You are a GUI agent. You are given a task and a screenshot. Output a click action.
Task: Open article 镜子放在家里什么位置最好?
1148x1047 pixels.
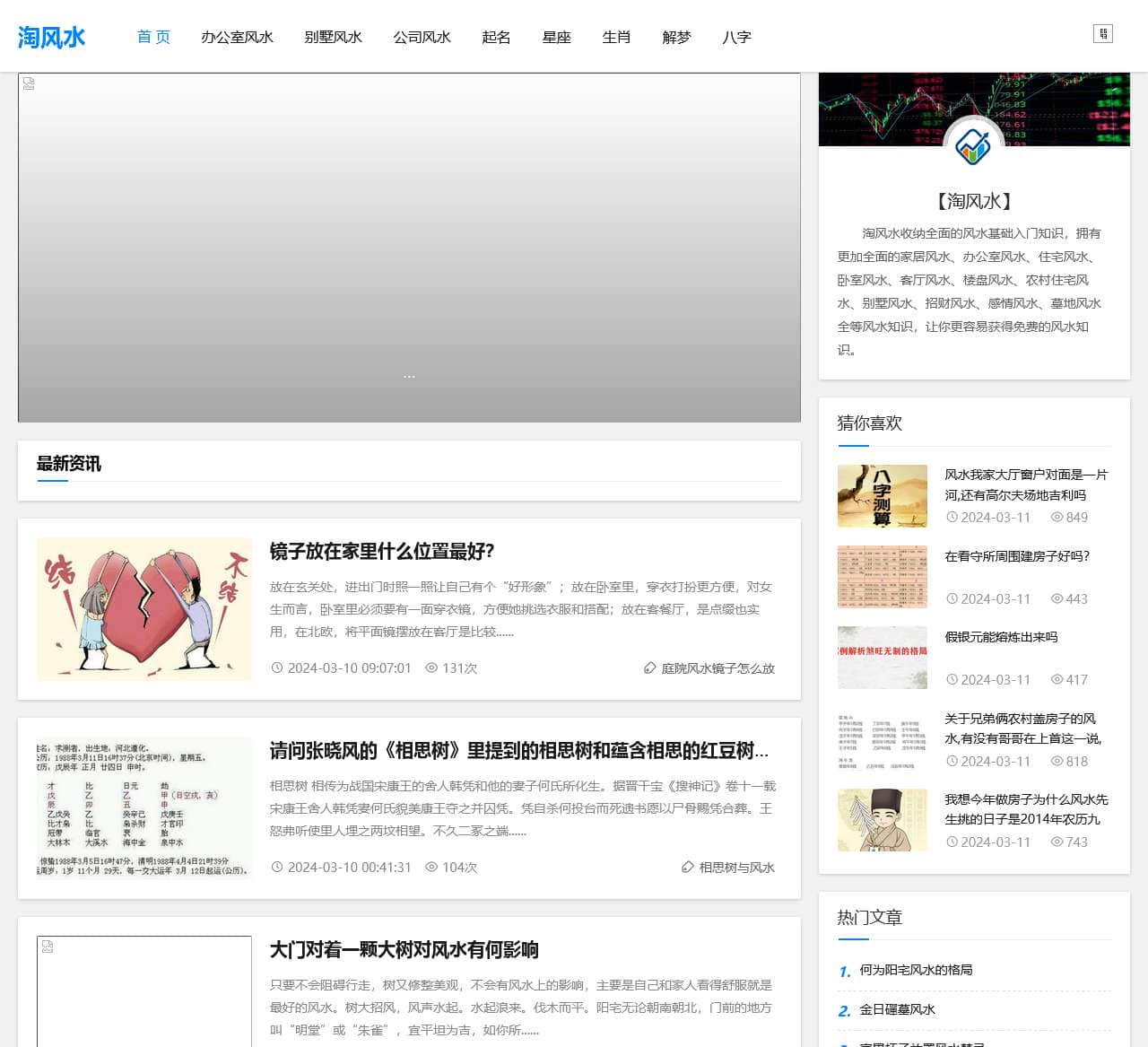[382, 551]
